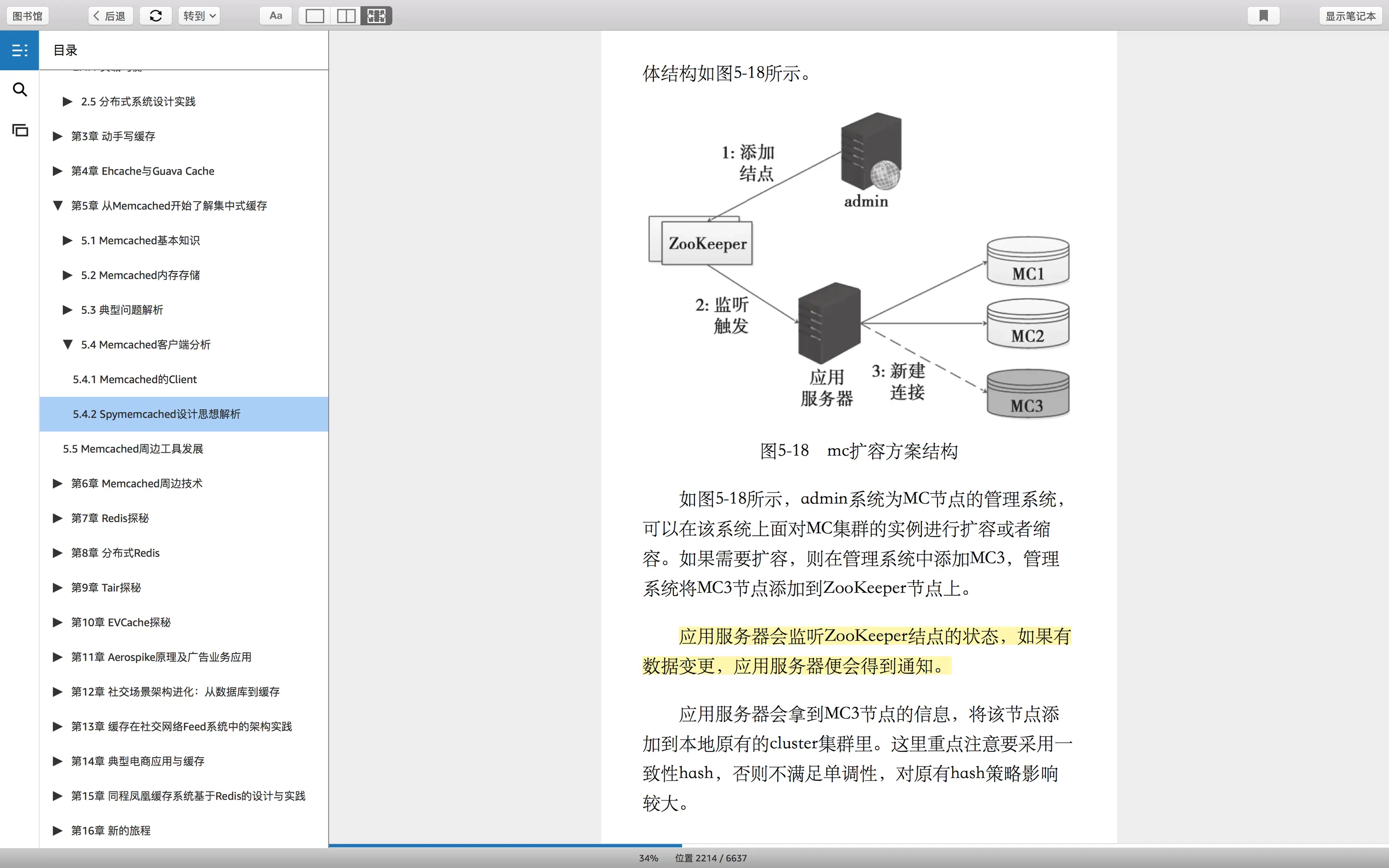1389x868 pixels.
Task: Switch to two column layout
Action: (345, 16)
